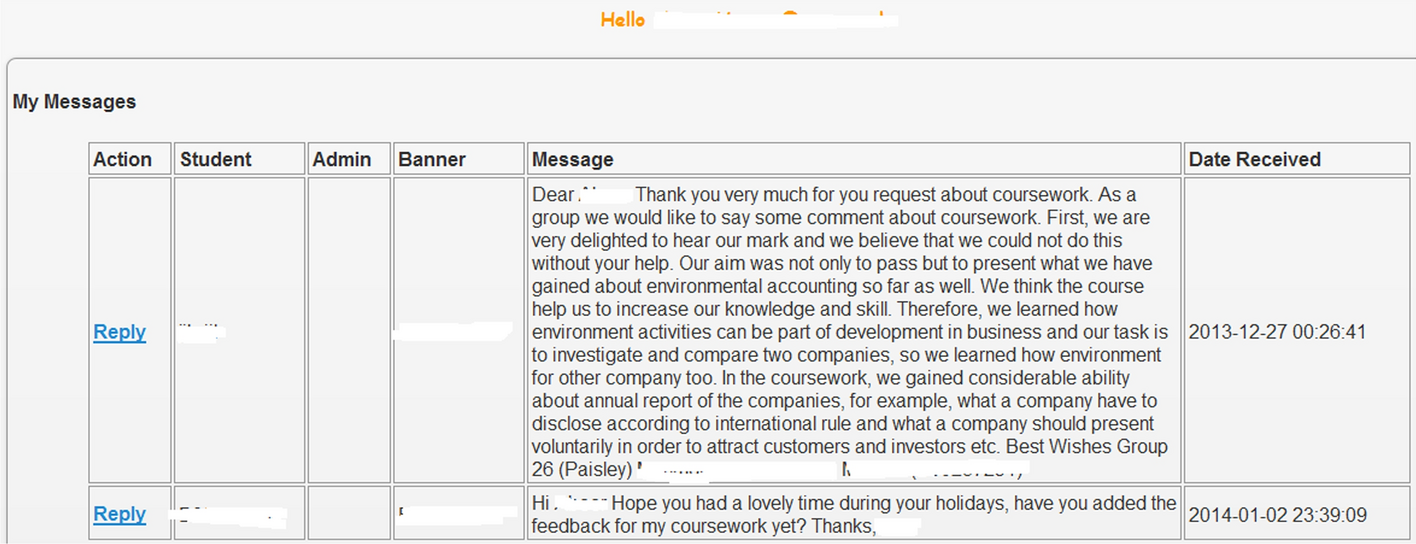Click the date 2013-12-27 00:26:41

pos(1277,332)
